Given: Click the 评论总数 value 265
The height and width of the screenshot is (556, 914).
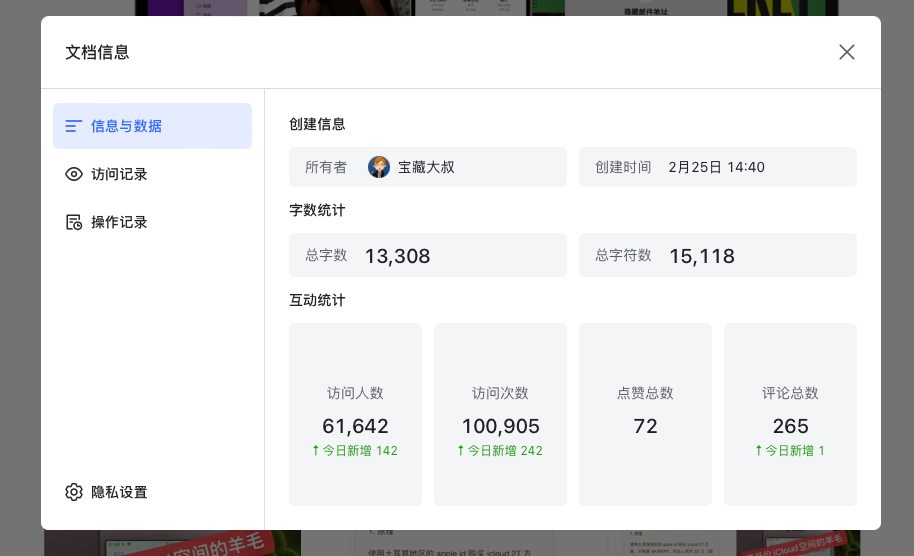Looking at the screenshot, I should click(790, 426).
